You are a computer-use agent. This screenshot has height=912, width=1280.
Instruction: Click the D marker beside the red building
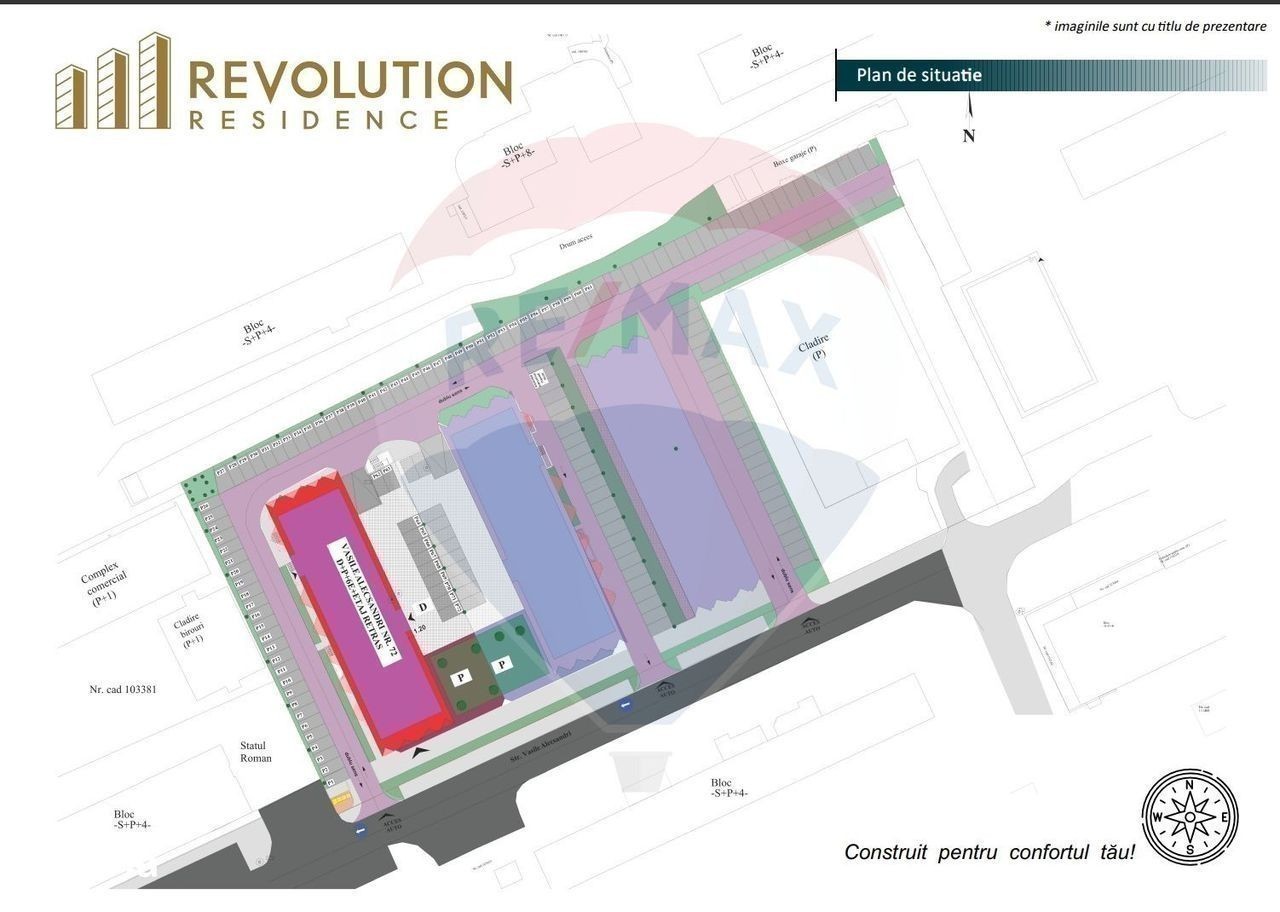(422, 608)
